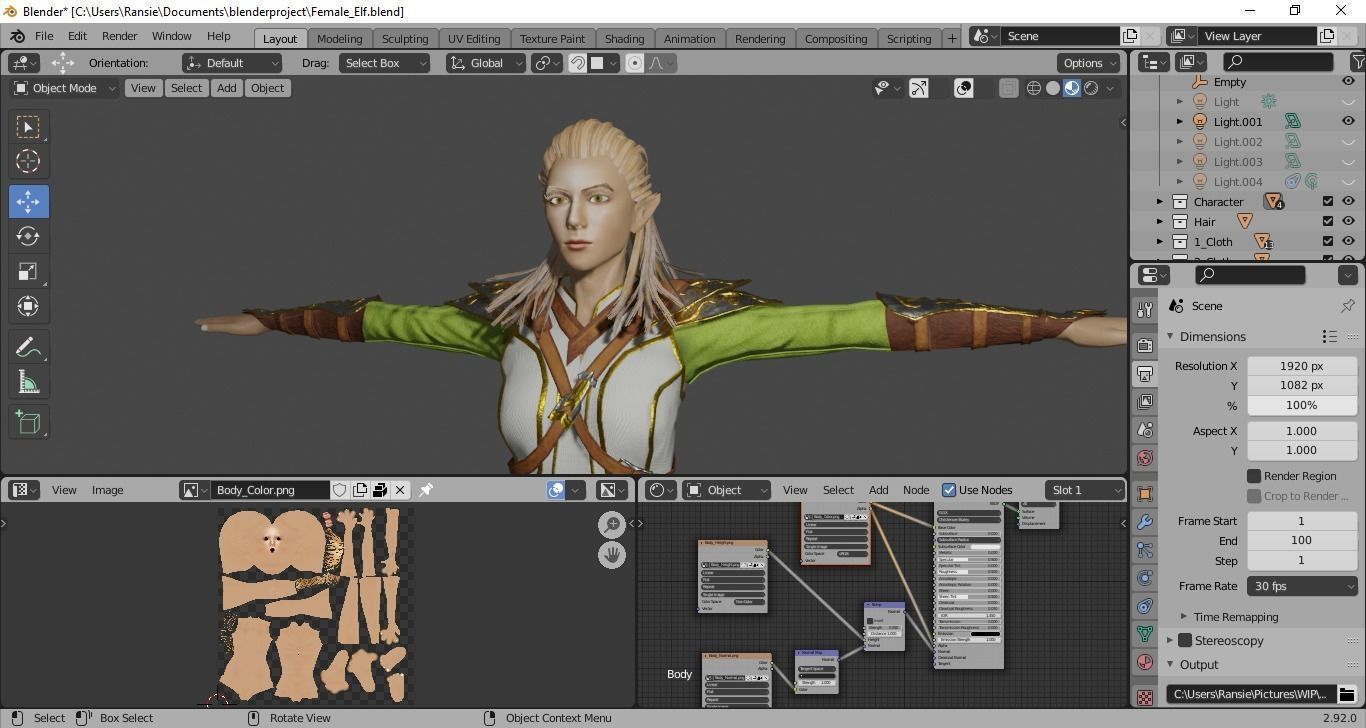Viewport: 1366px width, 728px height.
Task: Switch to wireframe viewport shading
Action: click(x=1034, y=88)
